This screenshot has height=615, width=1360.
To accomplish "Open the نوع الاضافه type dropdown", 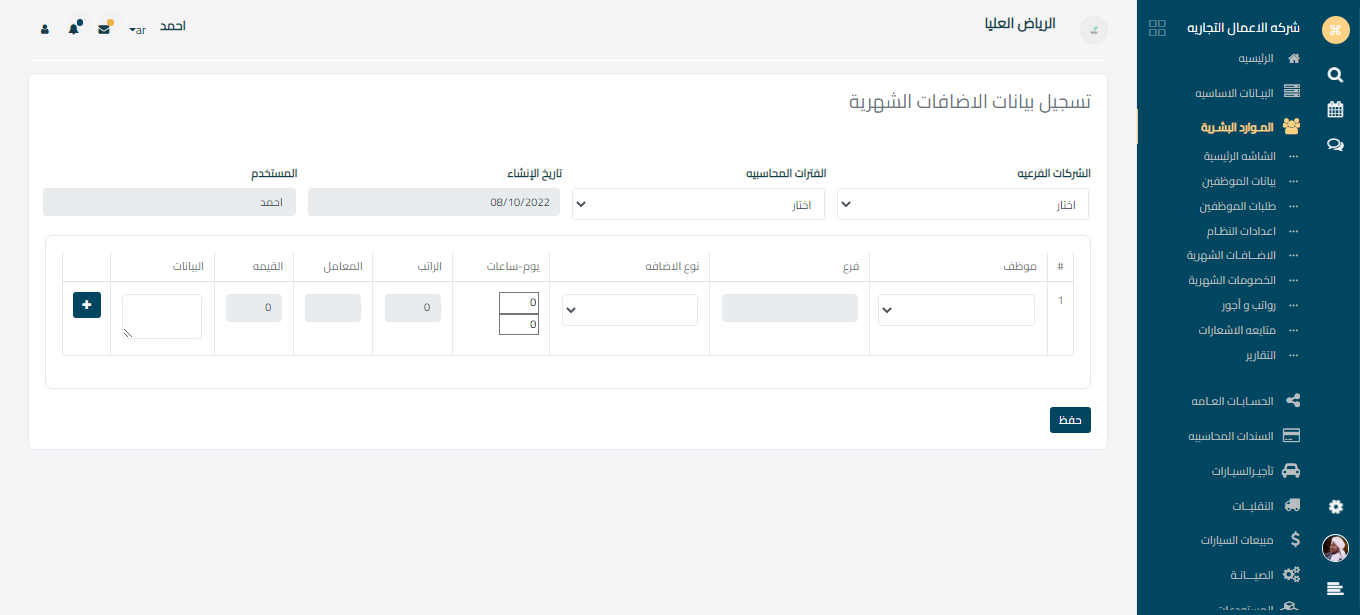I will (629, 310).
